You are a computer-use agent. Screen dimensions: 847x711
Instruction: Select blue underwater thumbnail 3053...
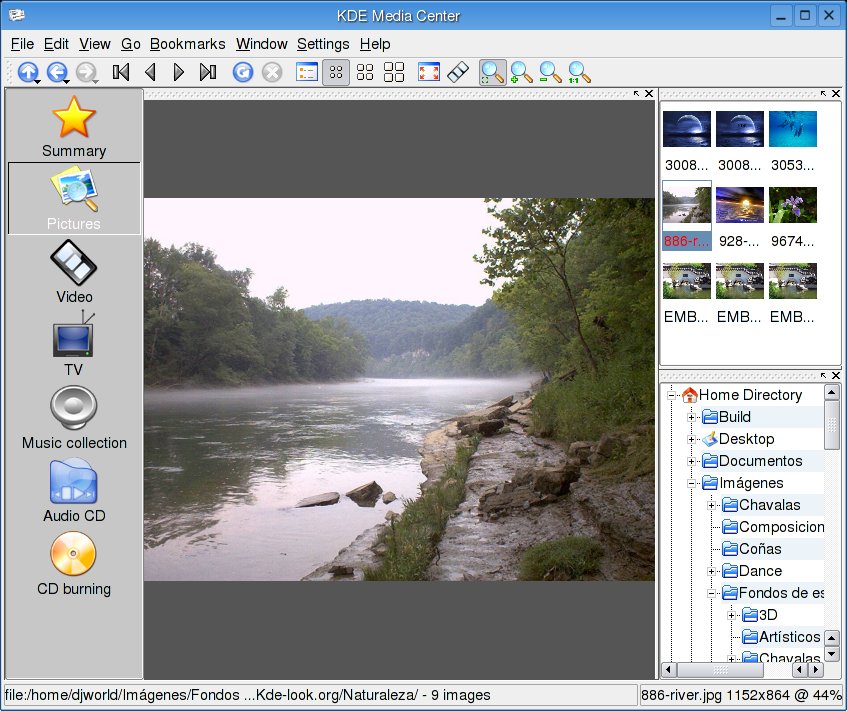[792, 141]
